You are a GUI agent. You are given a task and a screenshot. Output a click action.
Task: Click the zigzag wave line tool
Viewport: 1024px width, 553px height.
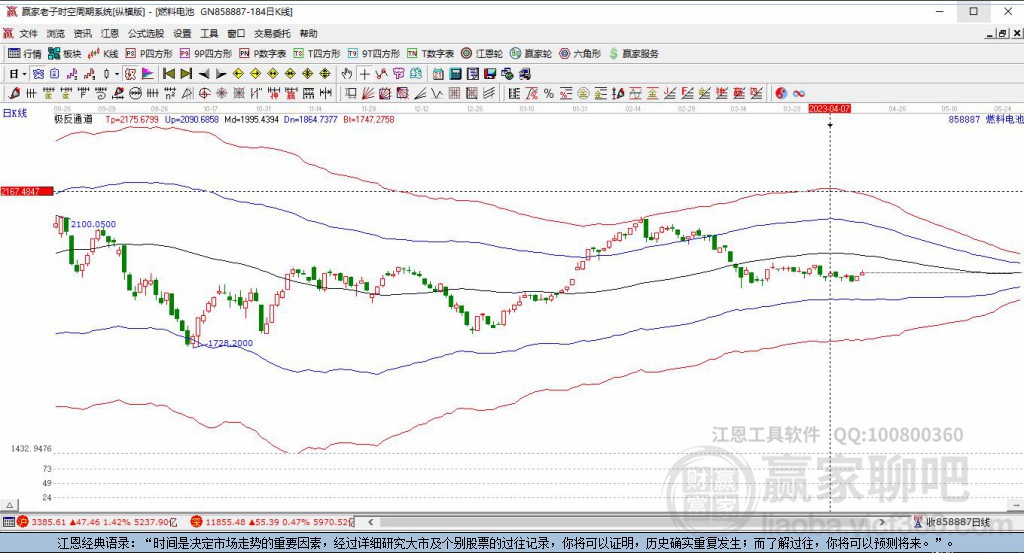(x=437, y=93)
